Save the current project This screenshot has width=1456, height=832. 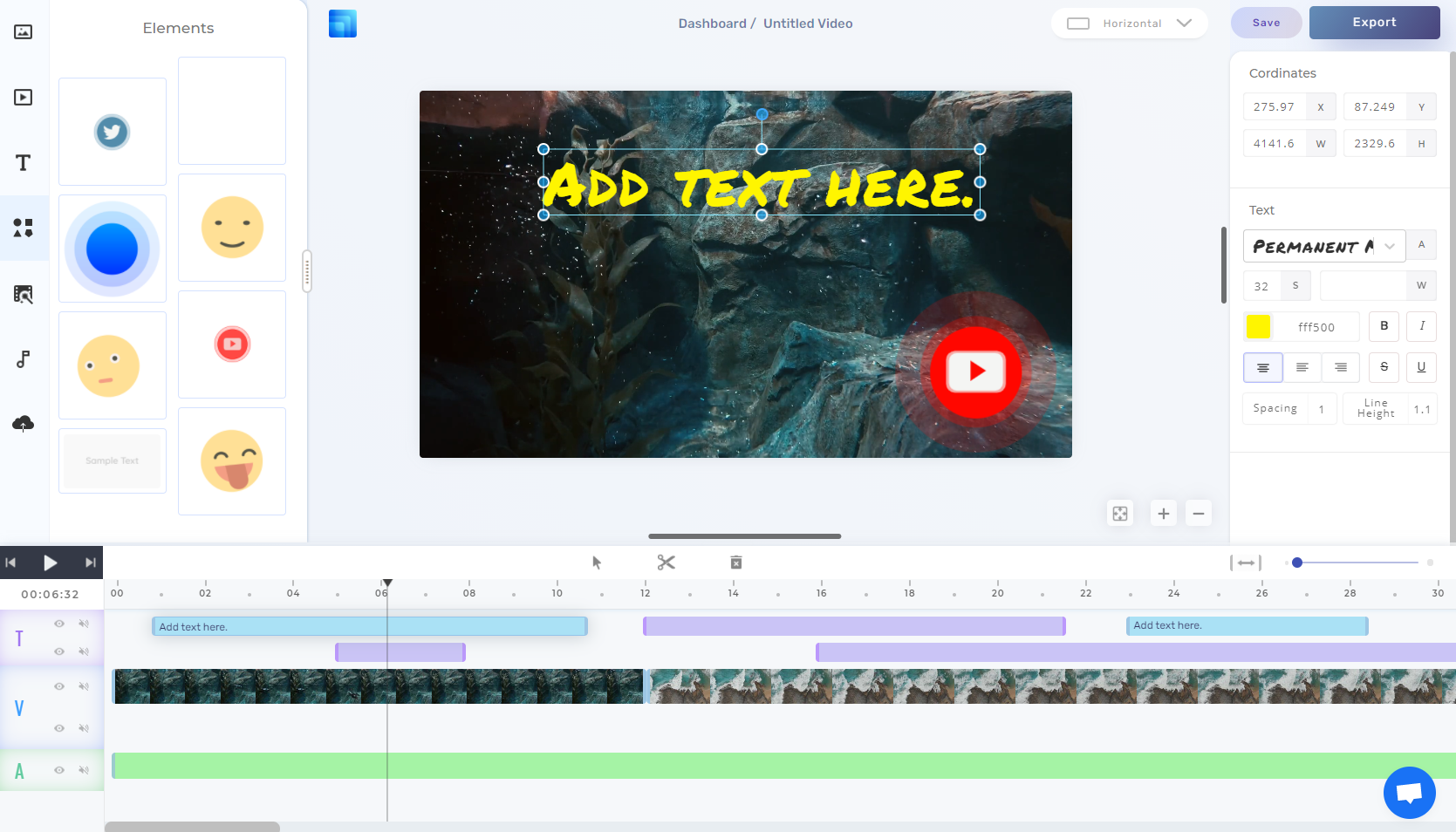(x=1266, y=22)
